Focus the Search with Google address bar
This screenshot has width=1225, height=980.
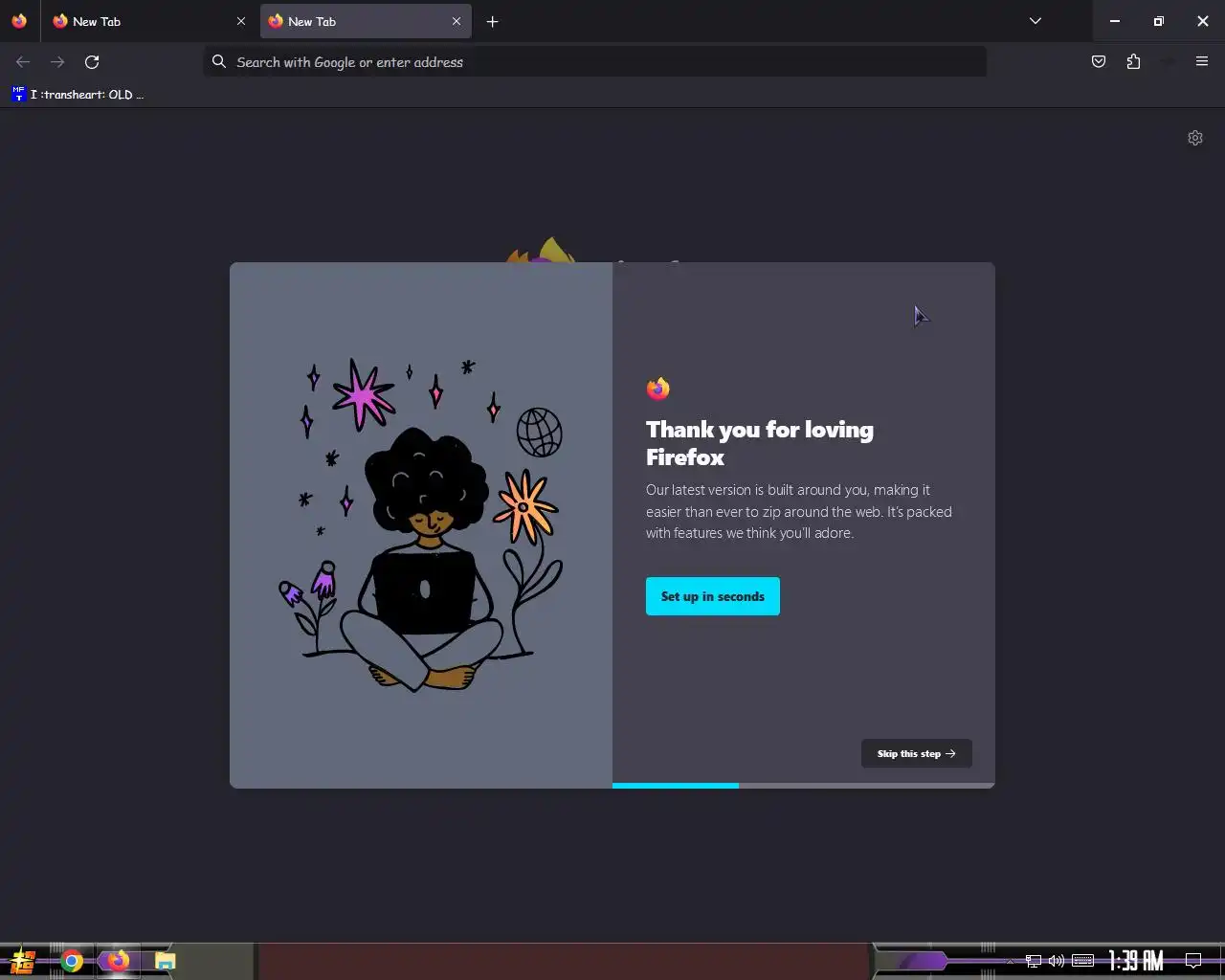595,62
